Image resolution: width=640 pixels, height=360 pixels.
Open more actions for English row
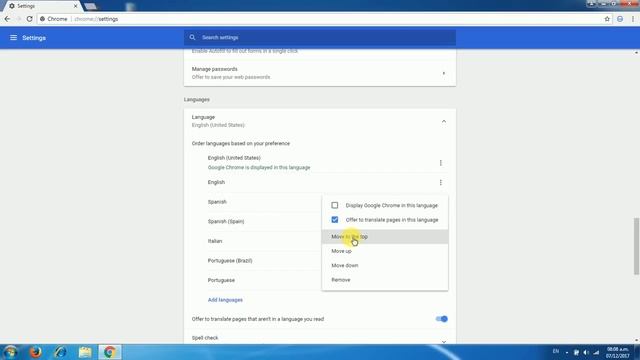pyautogui.click(x=440, y=182)
